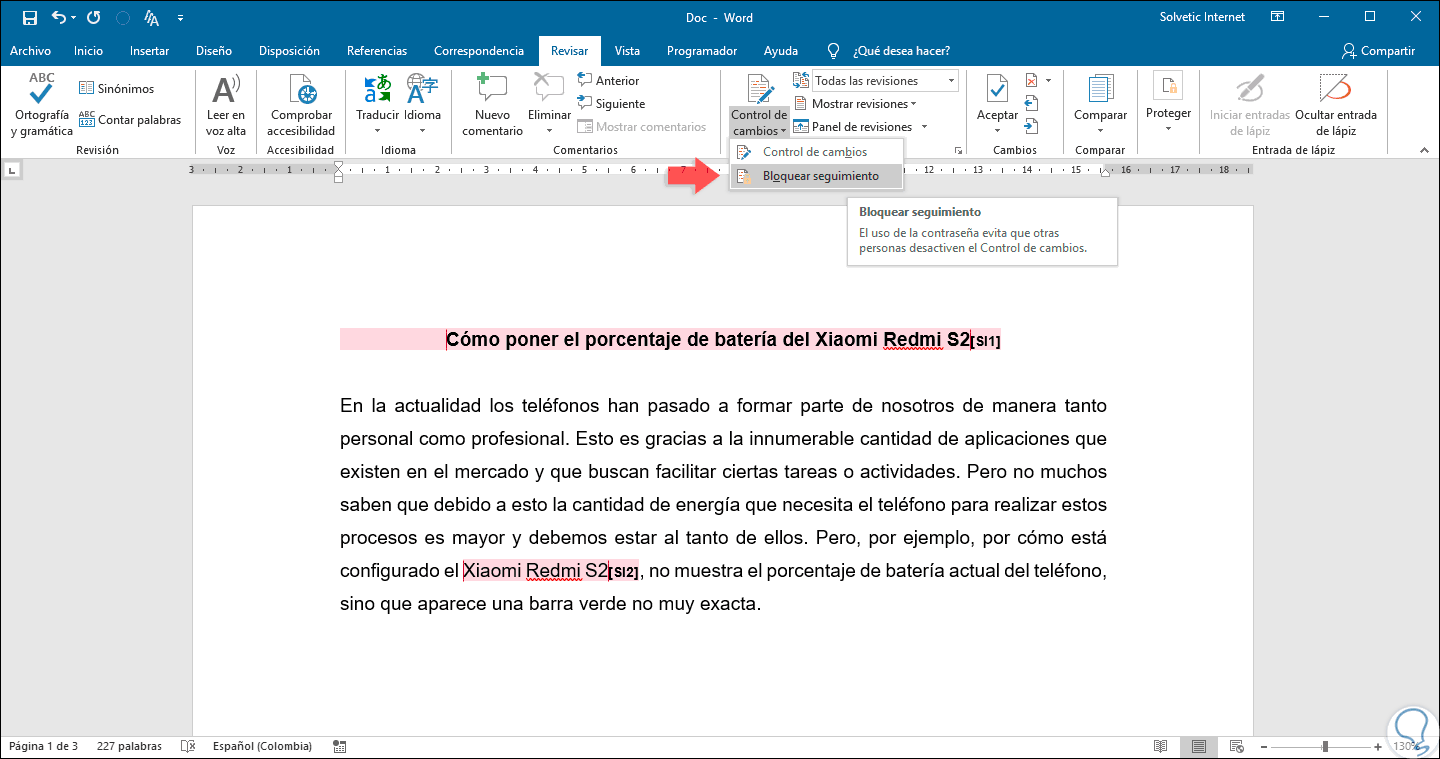Click the Save icon in quick access toolbar

30,18
